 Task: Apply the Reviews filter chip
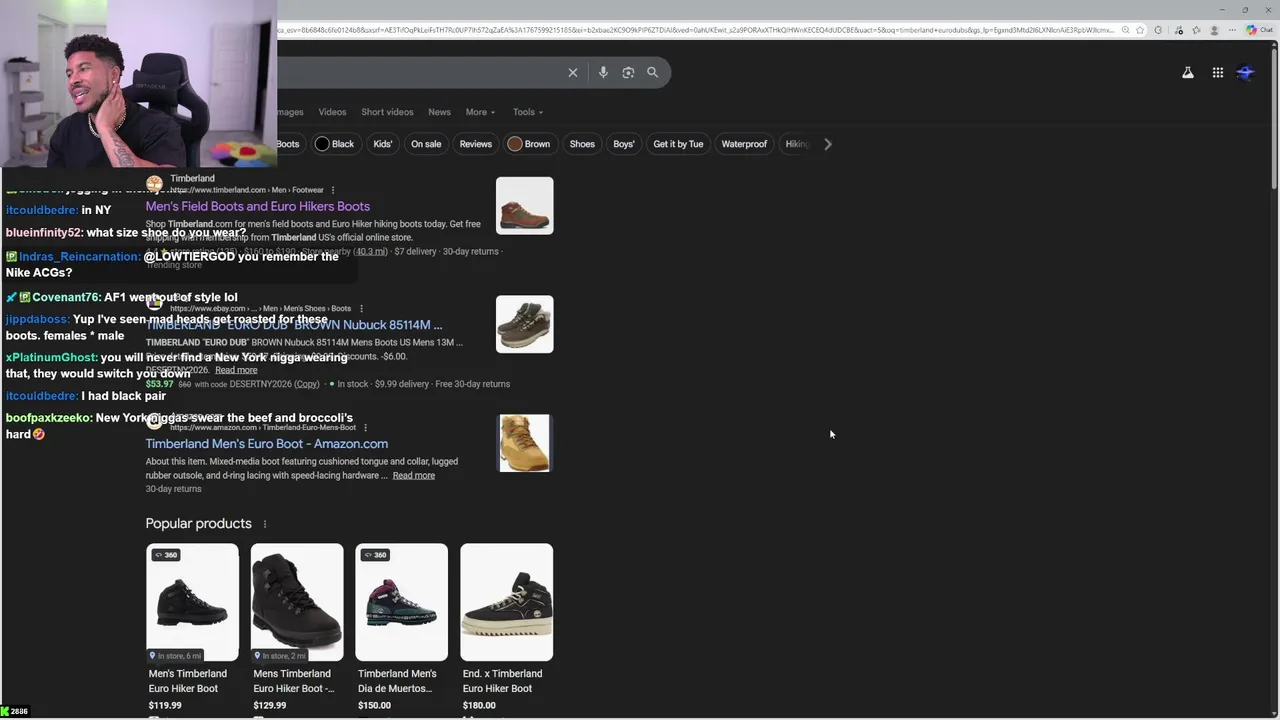coord(476,144)
